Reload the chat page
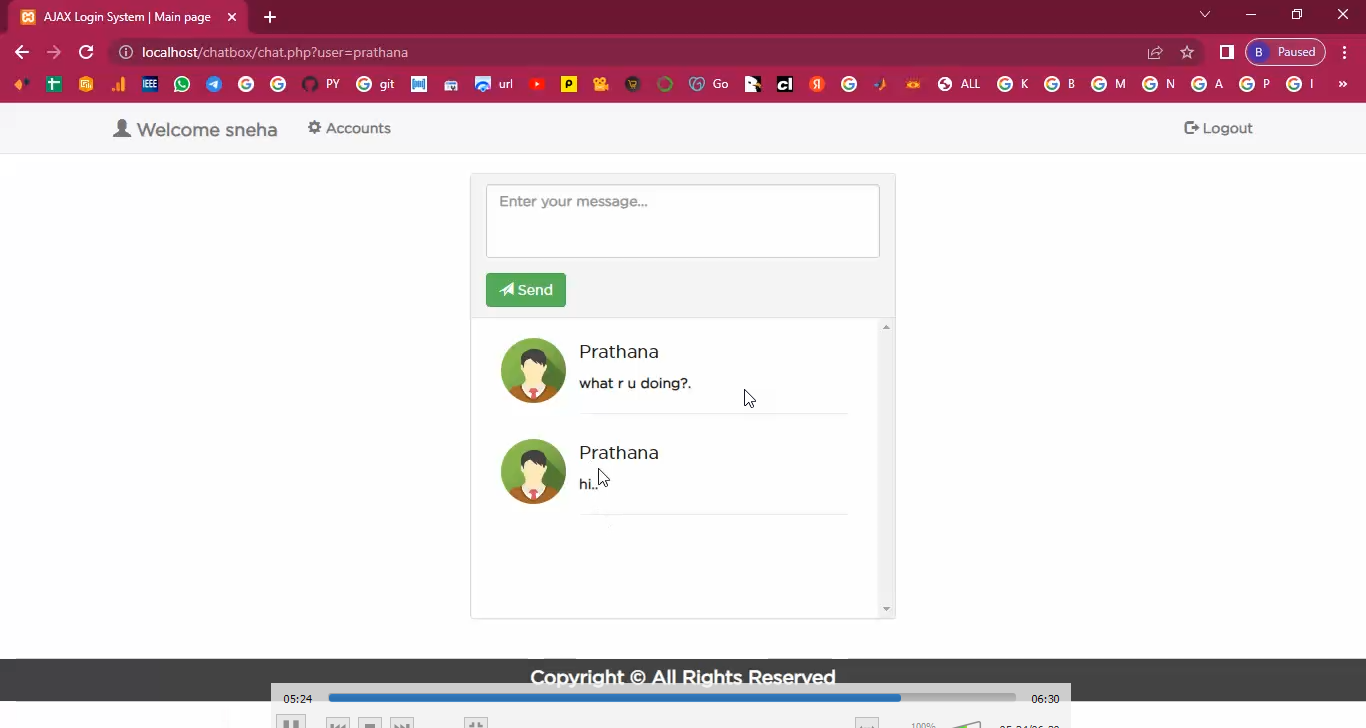The width and height of the screenshot is (1366, 728). click(x=86, y=52)
